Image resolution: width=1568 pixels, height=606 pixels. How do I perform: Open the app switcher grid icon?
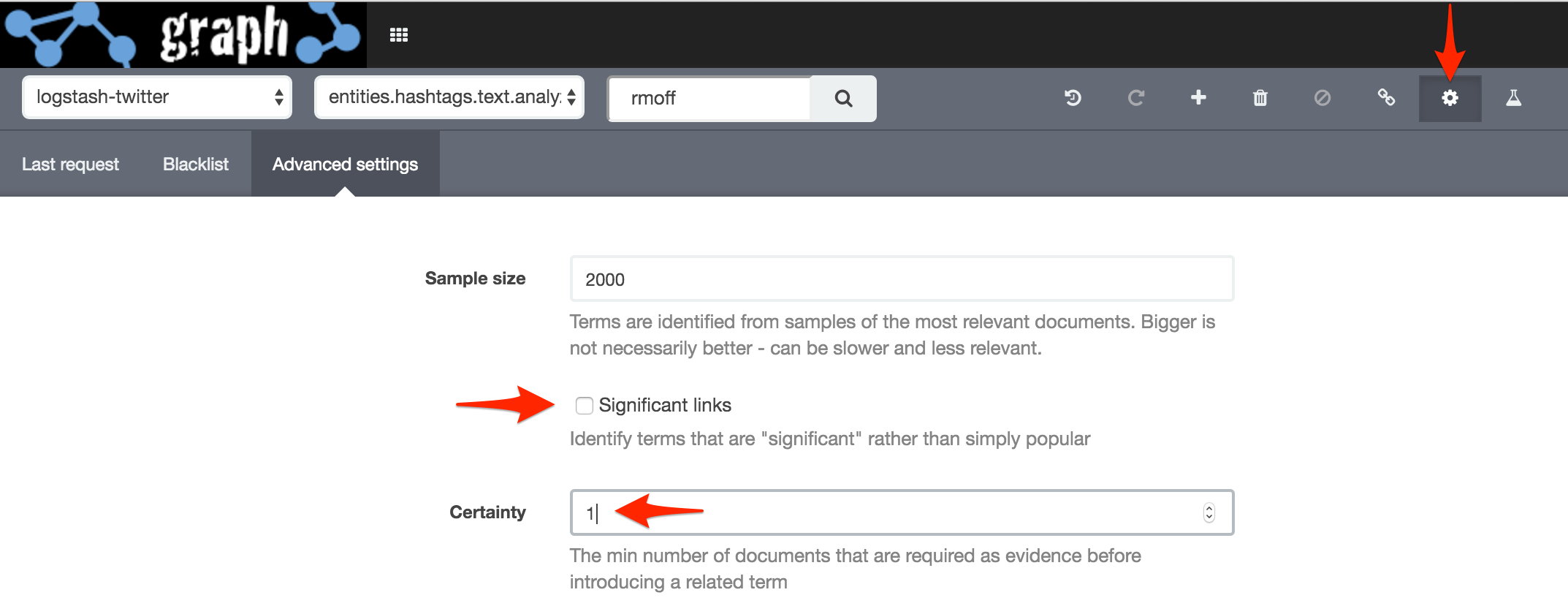[x=399, y=35]
